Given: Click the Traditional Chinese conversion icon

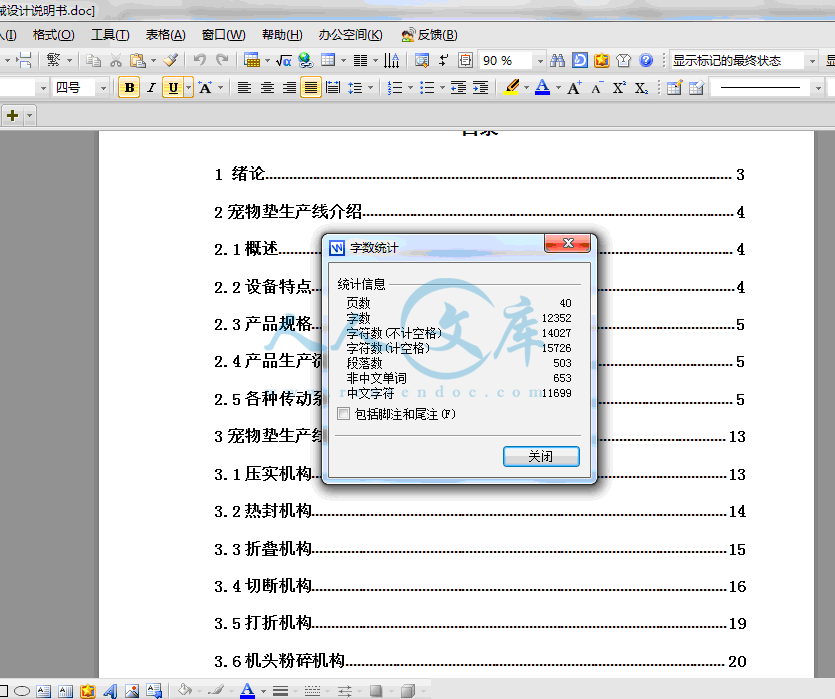Looking at the screenshot, I should pos(53,60).
